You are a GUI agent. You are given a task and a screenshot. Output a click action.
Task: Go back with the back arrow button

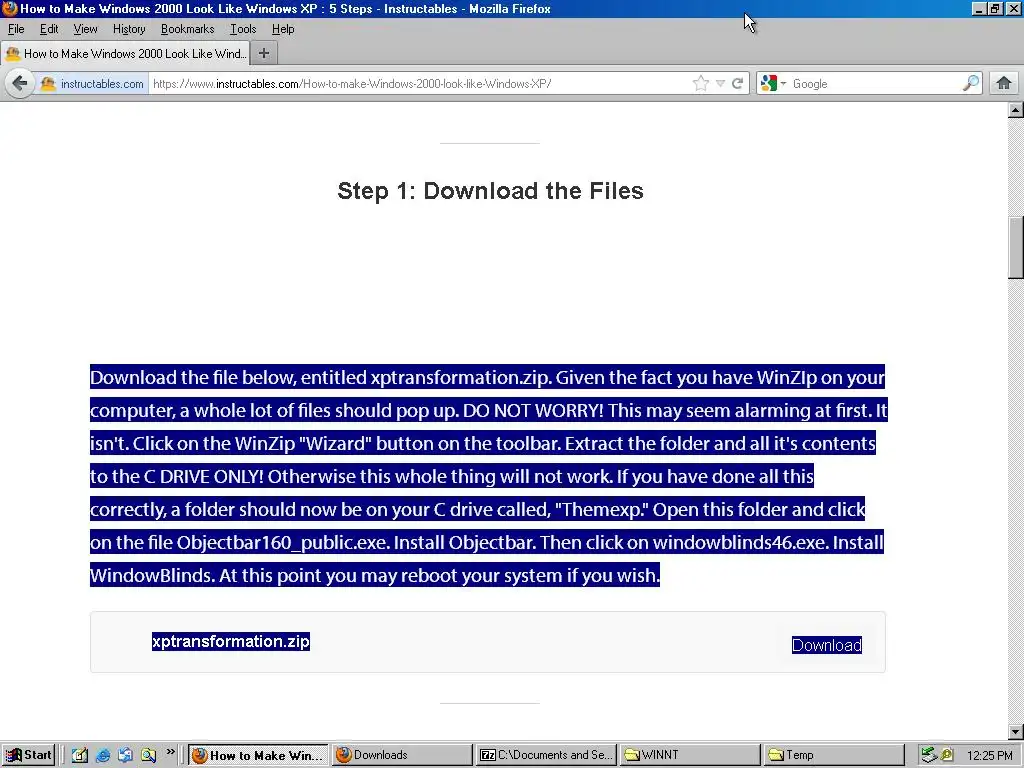pos(20,84)
